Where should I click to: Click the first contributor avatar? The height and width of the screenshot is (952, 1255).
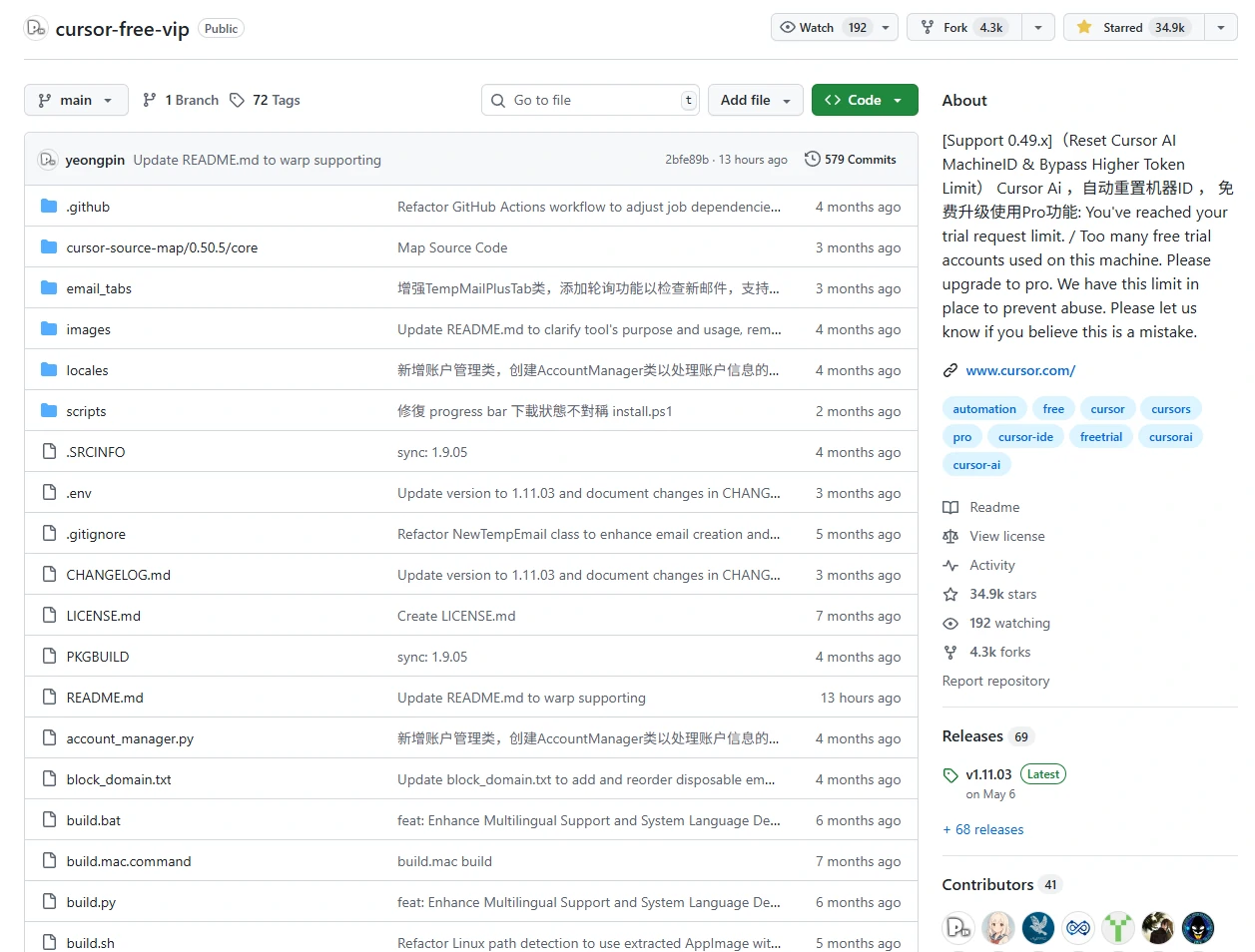pos(958,928)
